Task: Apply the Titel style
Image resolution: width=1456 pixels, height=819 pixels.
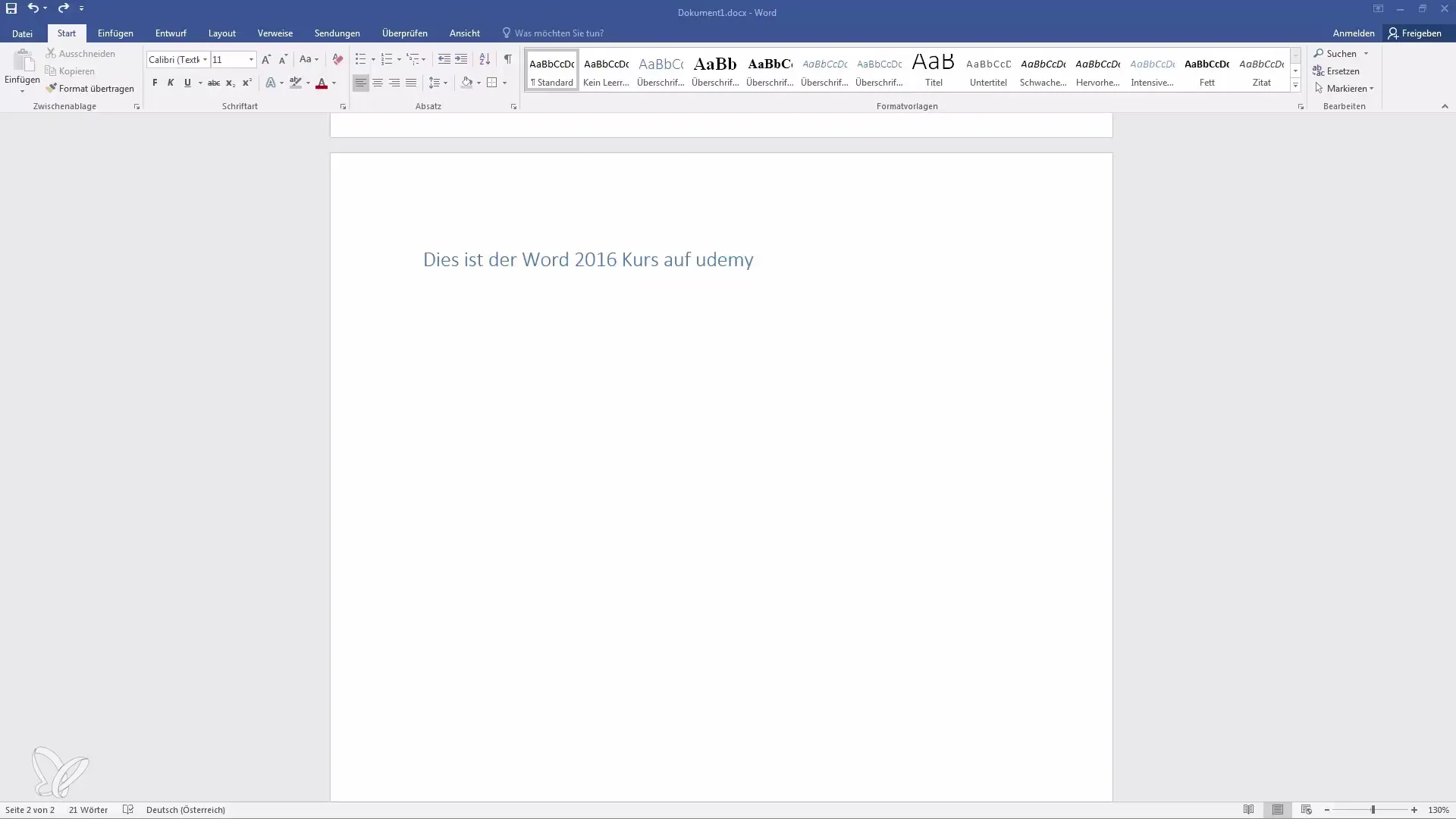Action: pos(934,70)
